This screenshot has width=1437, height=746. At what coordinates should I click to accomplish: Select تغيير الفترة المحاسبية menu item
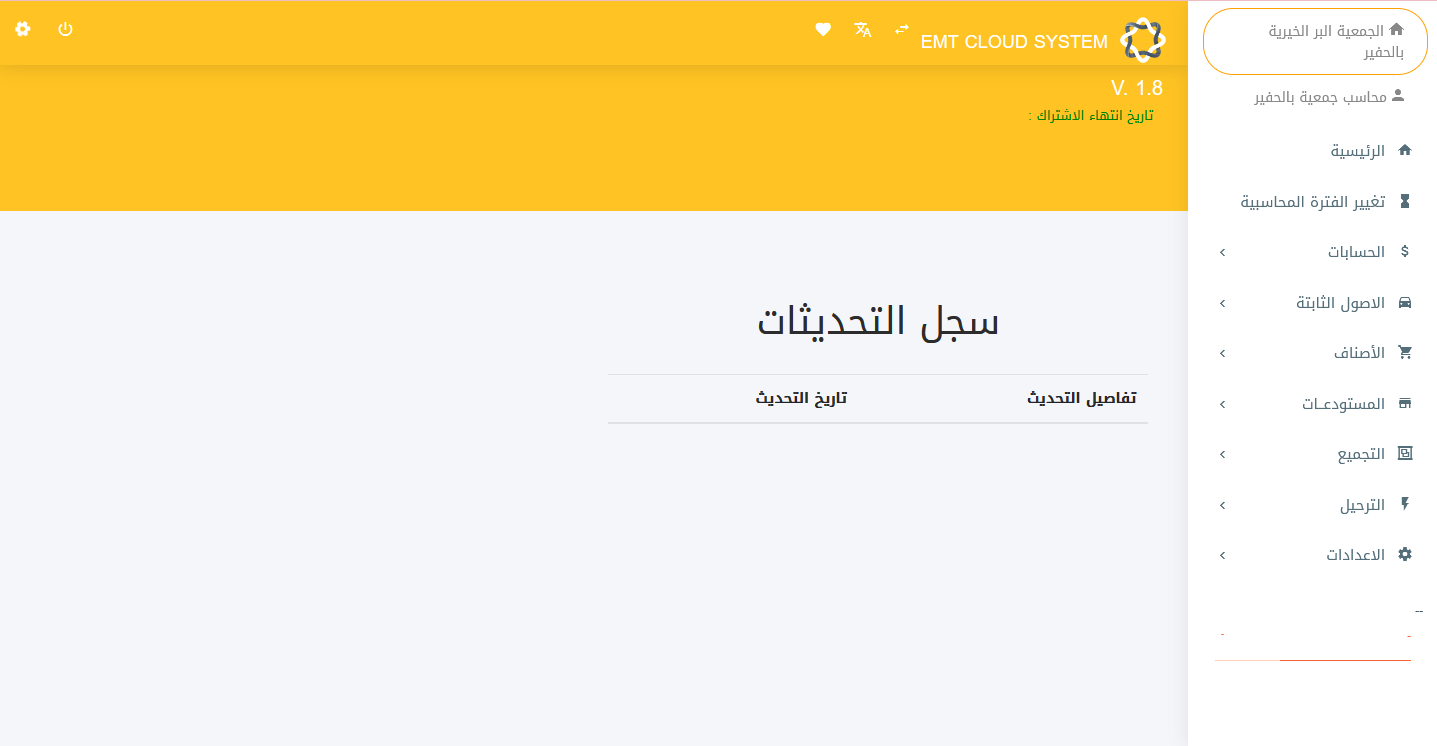pos(1314,200)
